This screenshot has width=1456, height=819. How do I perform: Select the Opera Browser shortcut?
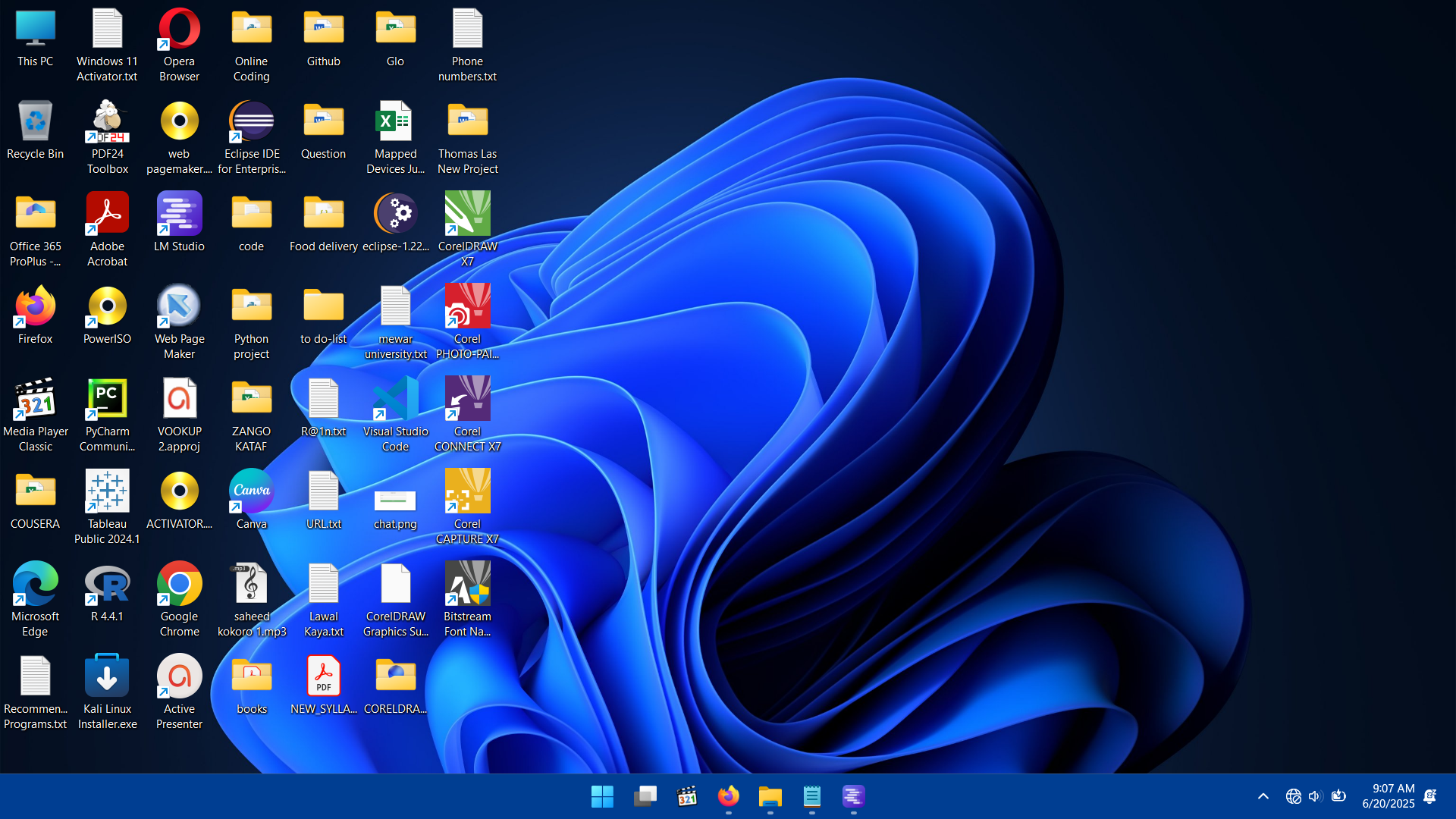point(180,45)
